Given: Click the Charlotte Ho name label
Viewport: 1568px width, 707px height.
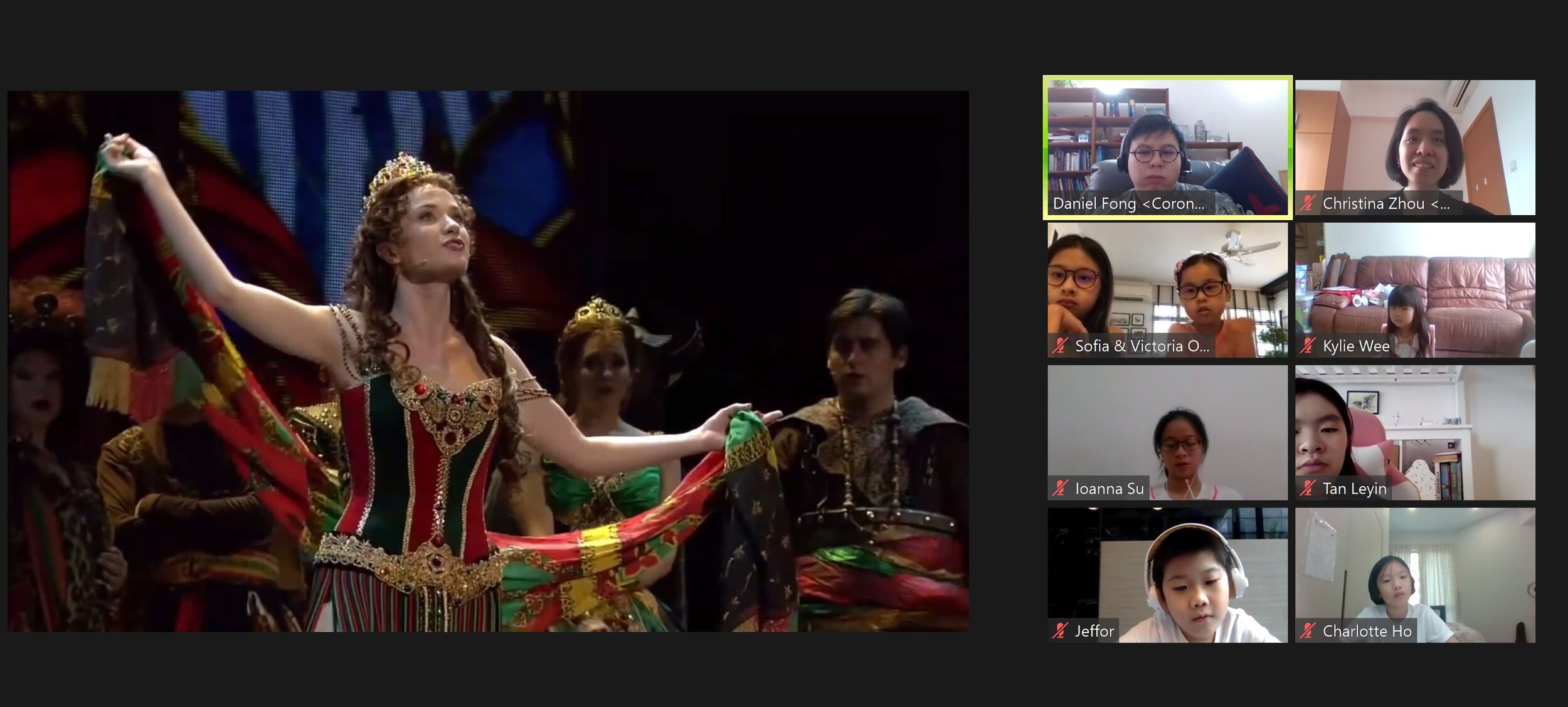Looking at the screenshot, I should (1367, 631).
